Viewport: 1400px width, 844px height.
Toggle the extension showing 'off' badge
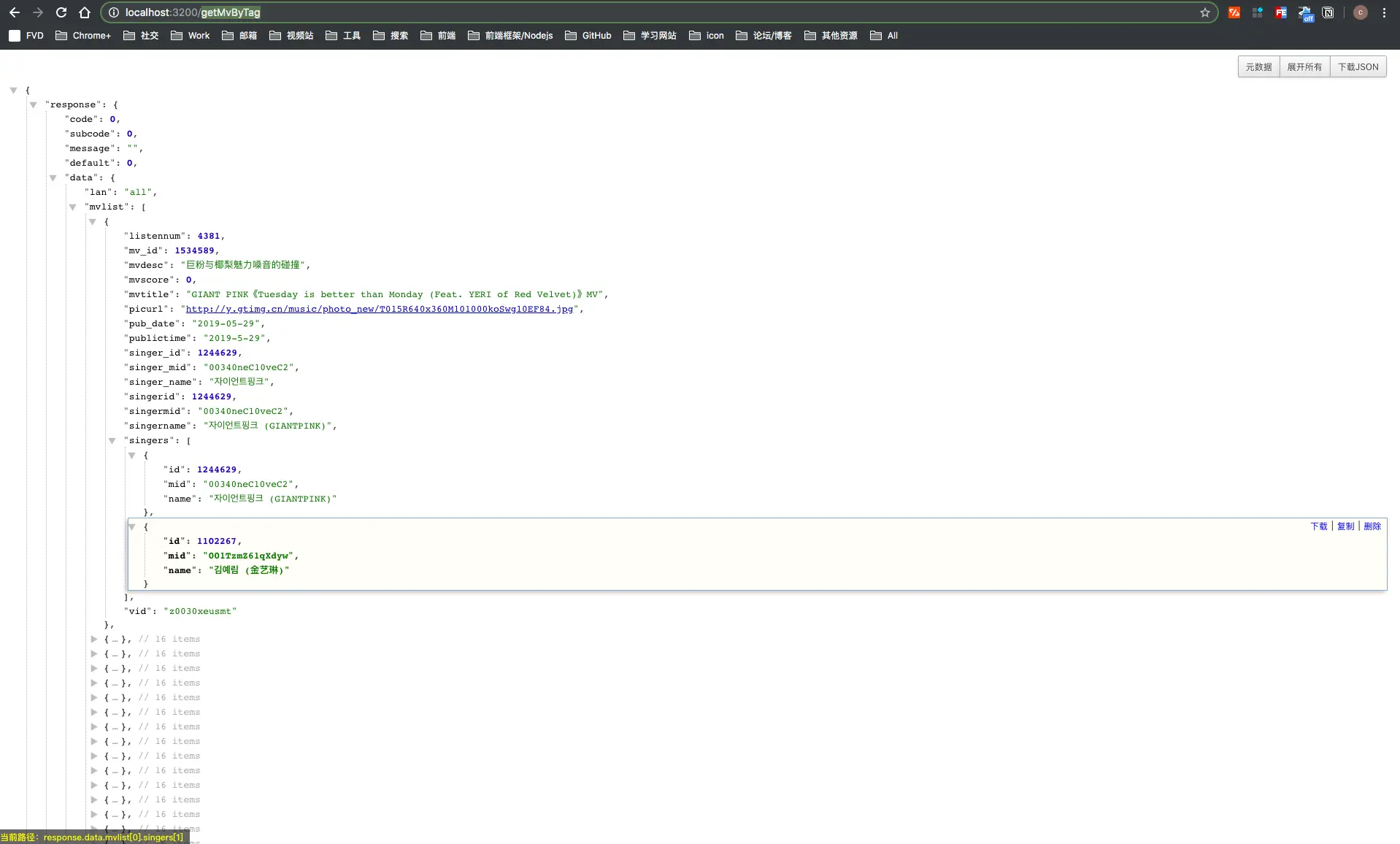pyautogui.click(x=1305, y=13)
